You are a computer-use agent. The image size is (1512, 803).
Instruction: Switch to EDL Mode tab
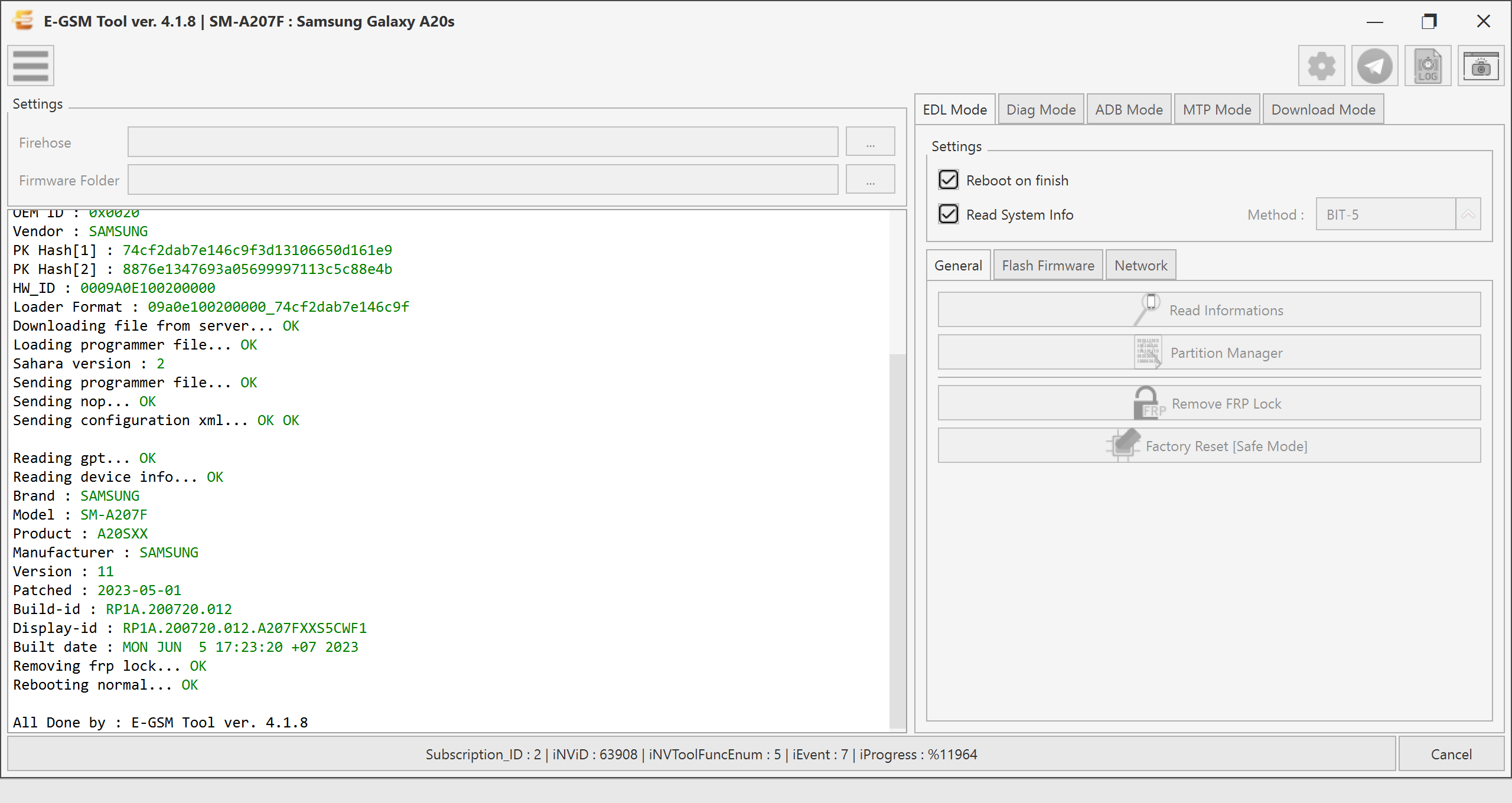tap(955, 110)
